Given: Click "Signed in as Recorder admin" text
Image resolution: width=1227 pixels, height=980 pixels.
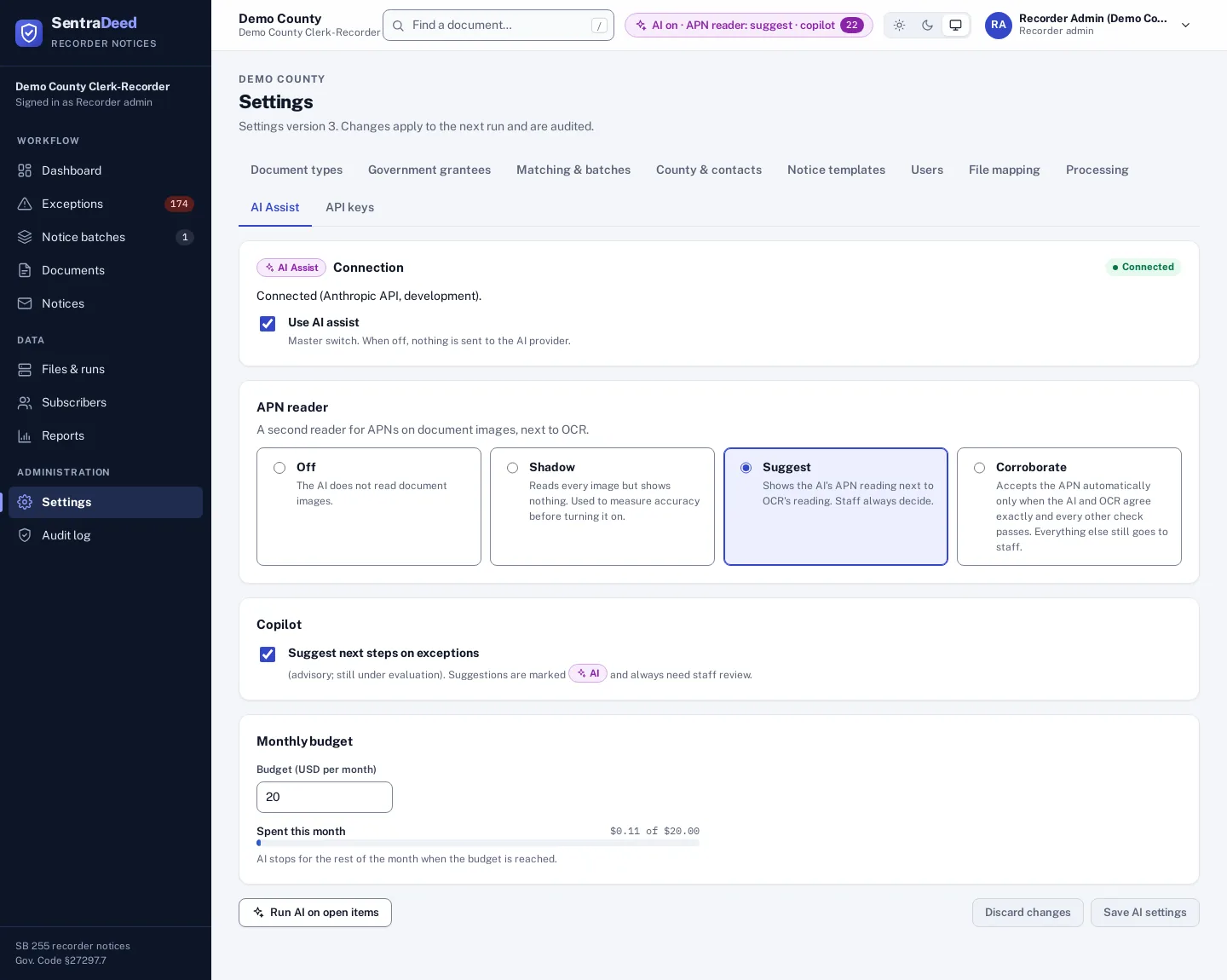Looking at the screenshot, I should tap(84, 102).
